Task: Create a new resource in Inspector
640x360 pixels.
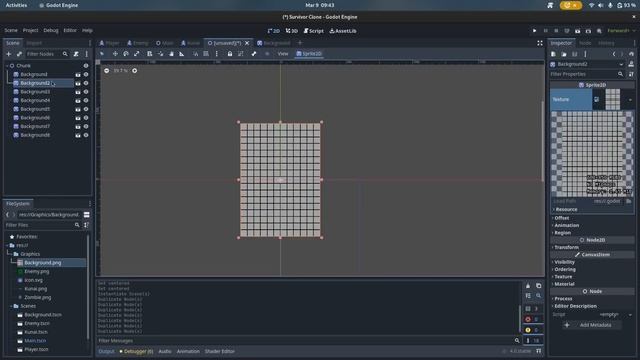Action: tap(553, 54)
